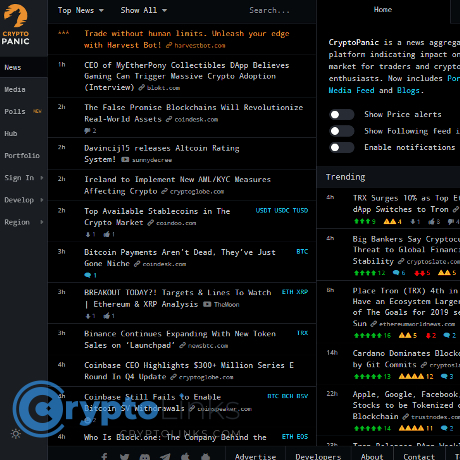Click comment bubble on Cardano Dominates trending item
460x460 pixels.
444,376
